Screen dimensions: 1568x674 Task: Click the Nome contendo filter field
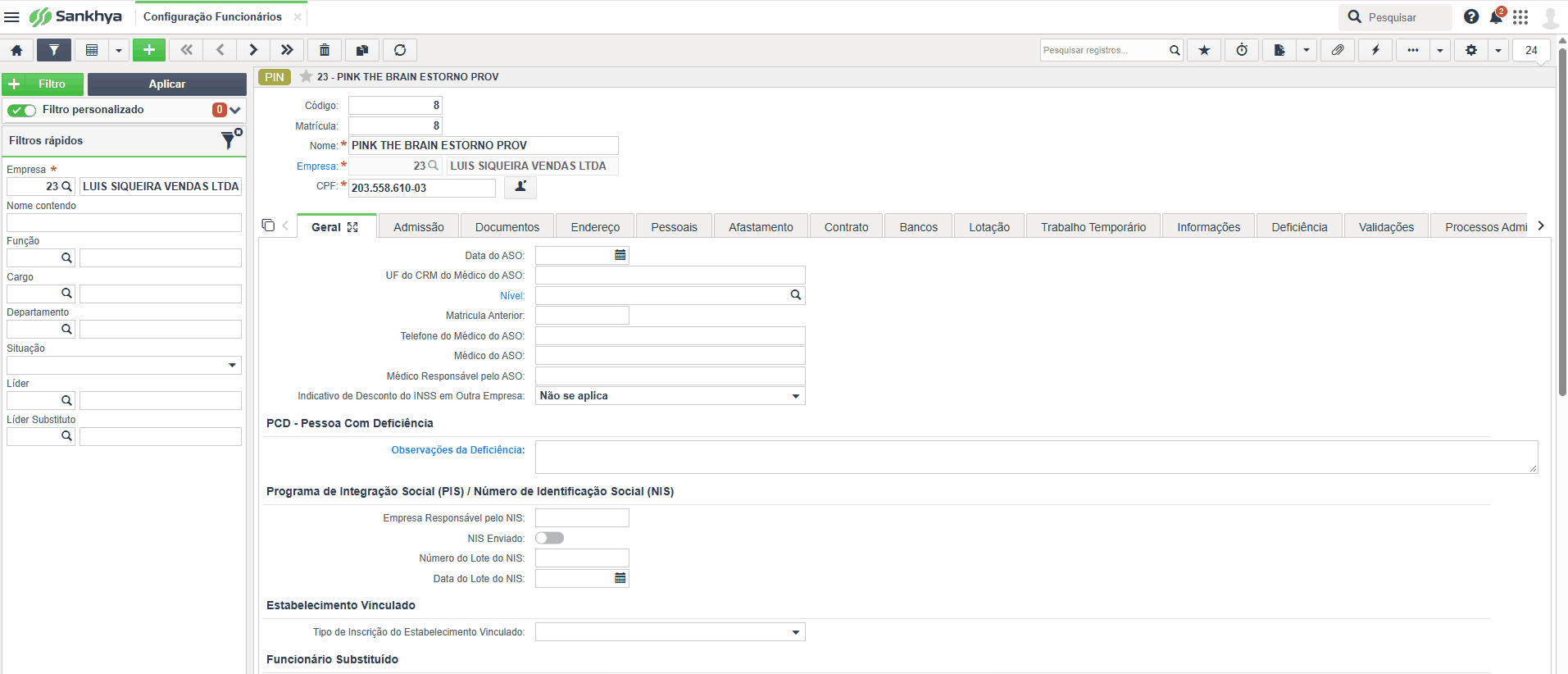click(x=124, y=222)
